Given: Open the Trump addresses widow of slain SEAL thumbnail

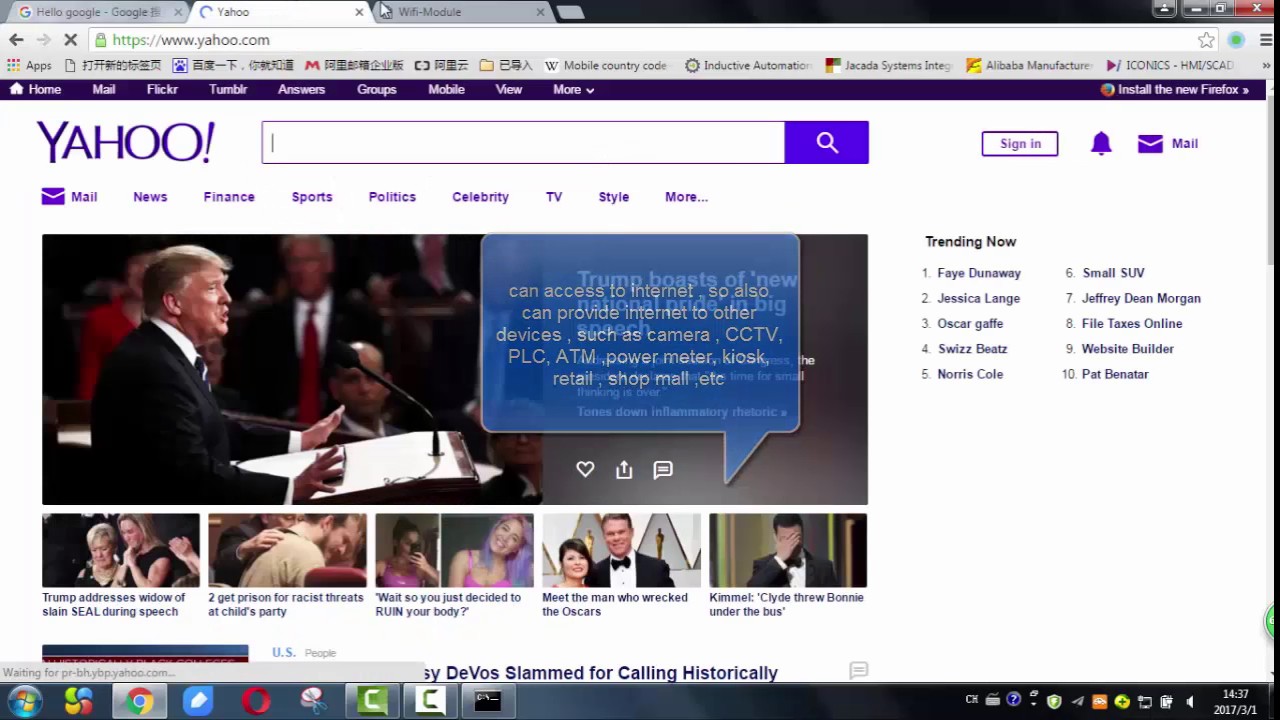Looking at the screenshot, I should pos(120,550).
